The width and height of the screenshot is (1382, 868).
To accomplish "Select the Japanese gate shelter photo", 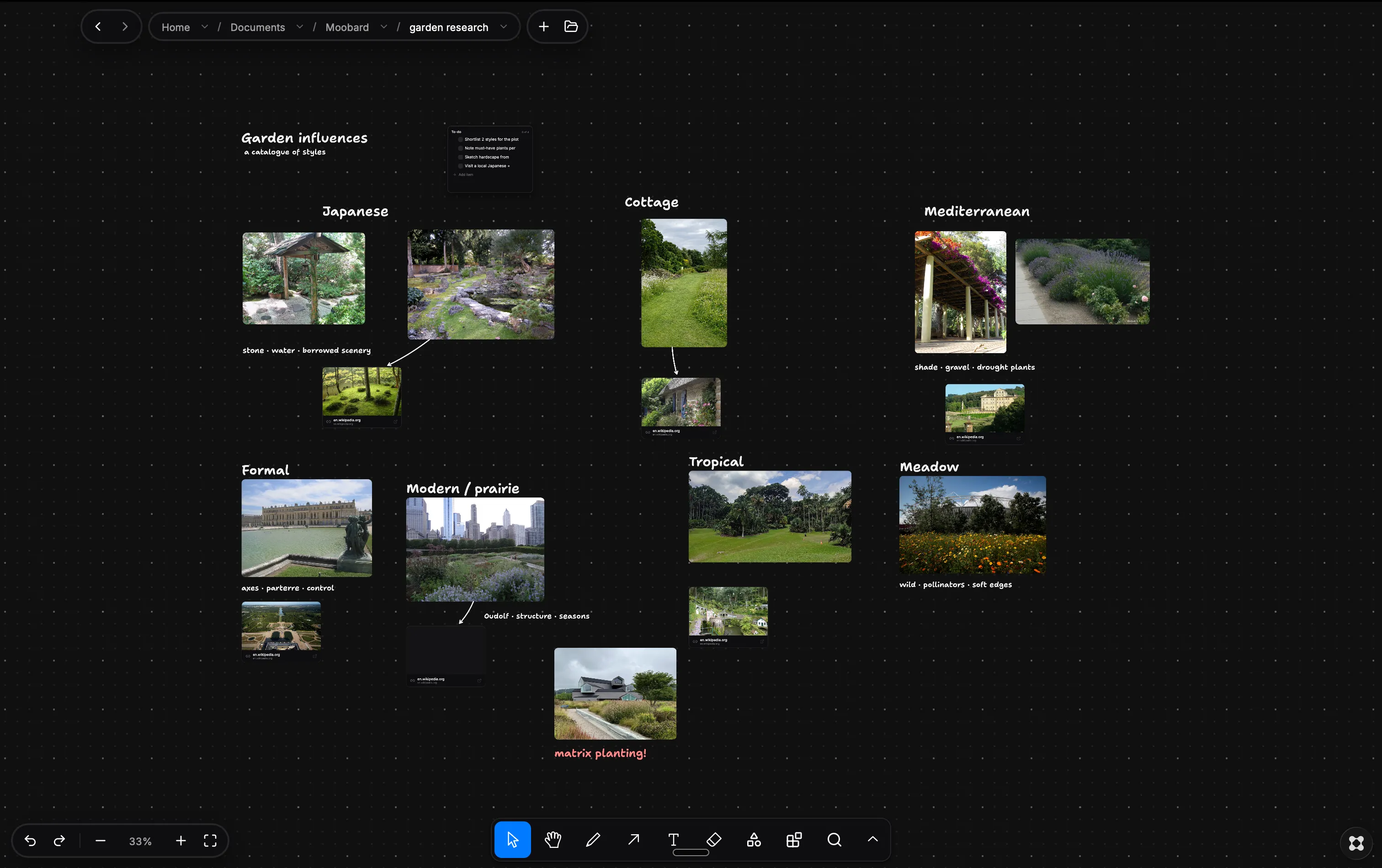I will pyautogui.click(x=303, y=278).
